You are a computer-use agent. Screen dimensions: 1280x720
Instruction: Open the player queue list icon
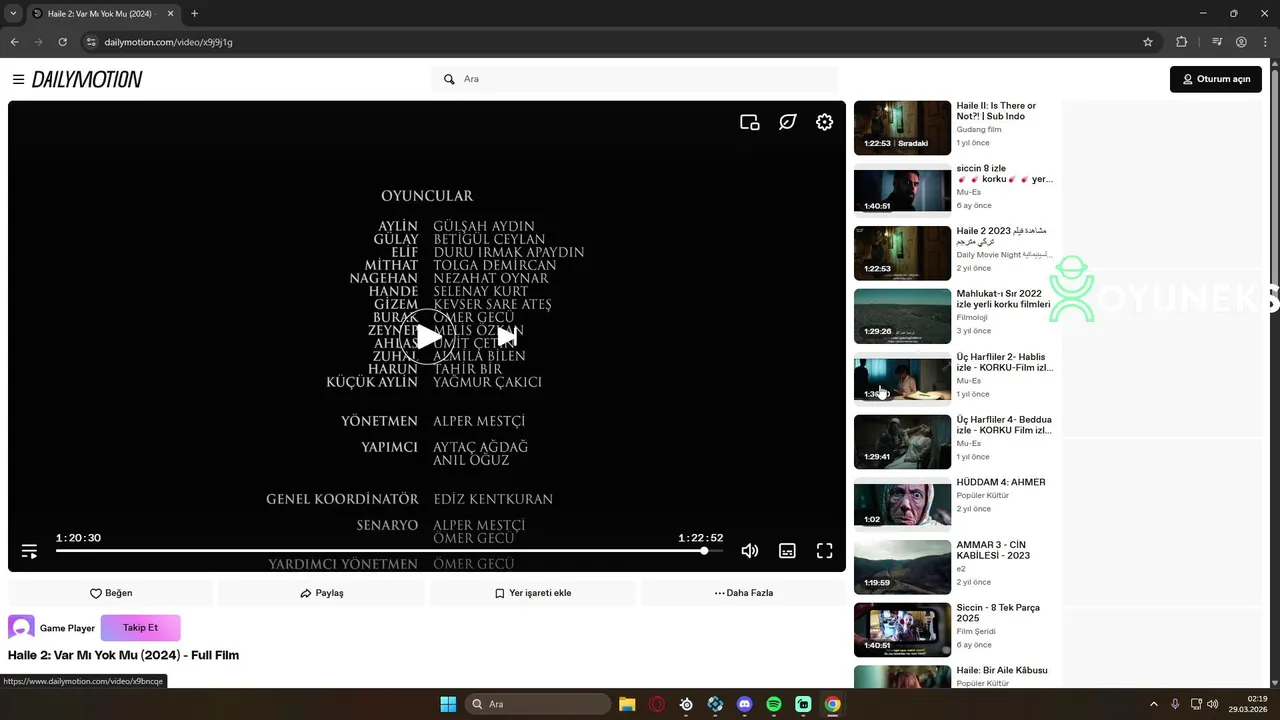[29, 551]
